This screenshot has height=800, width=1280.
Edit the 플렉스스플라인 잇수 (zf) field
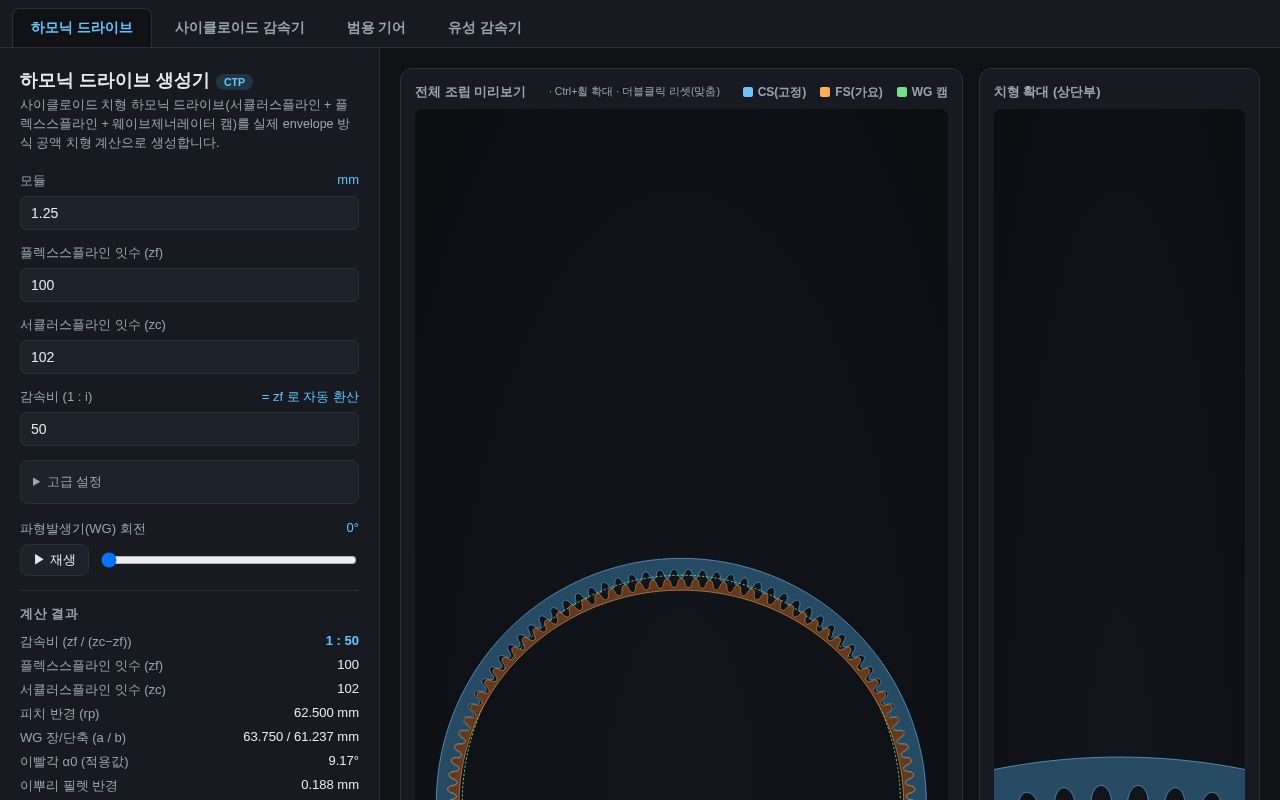[x=189, y=285]
